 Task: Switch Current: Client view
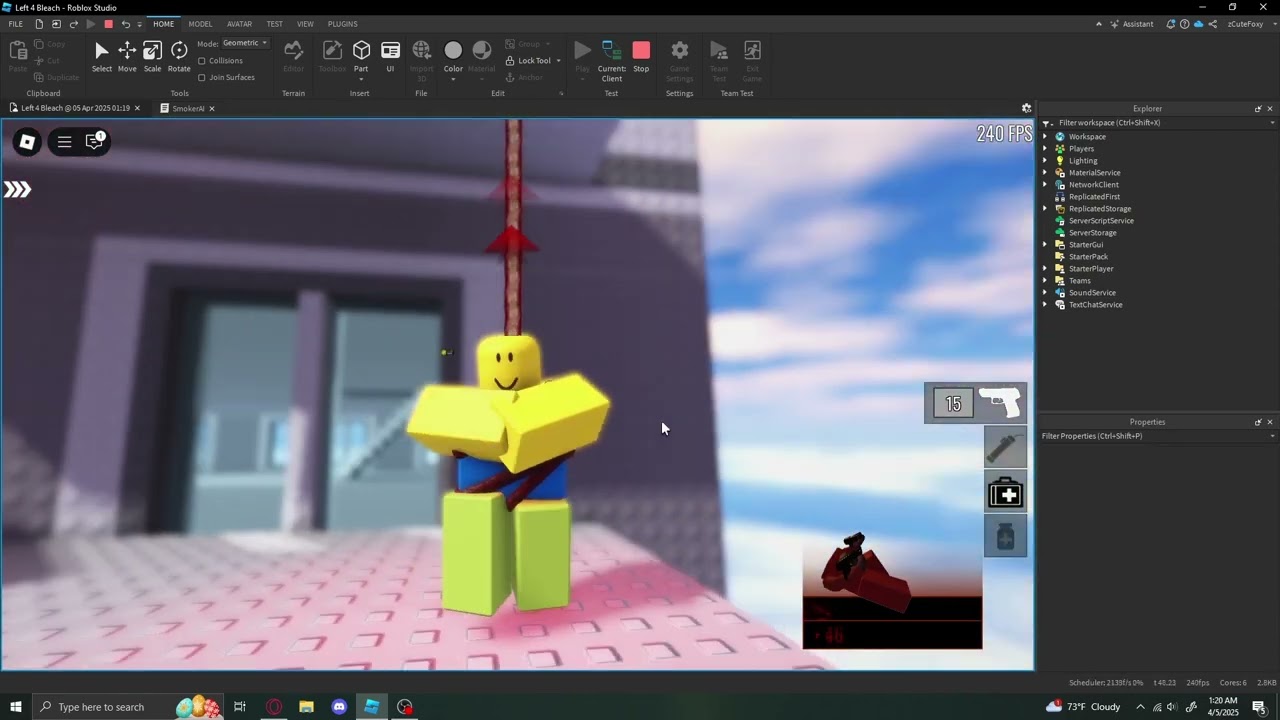pyautogui.click(x=612, y=60)
